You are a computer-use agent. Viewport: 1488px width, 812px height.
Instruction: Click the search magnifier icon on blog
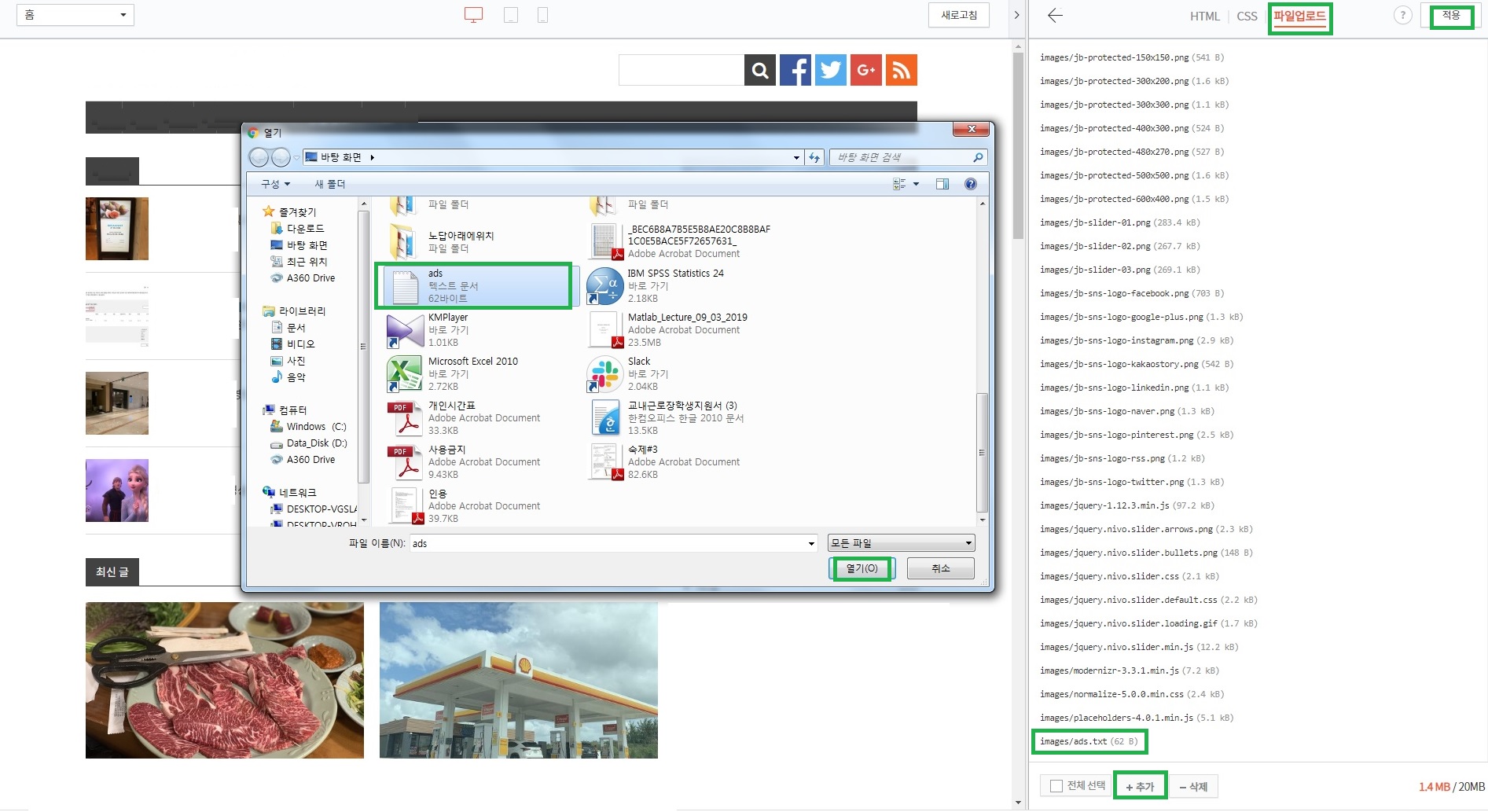[760, 70]
